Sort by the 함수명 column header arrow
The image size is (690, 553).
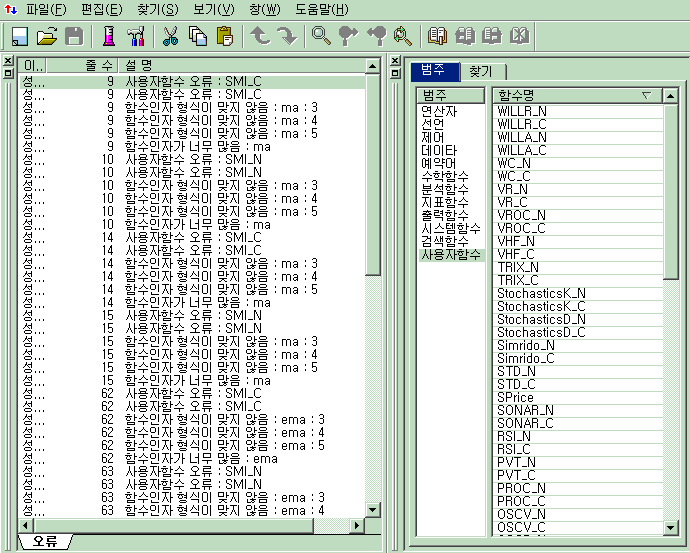point(646,95)
